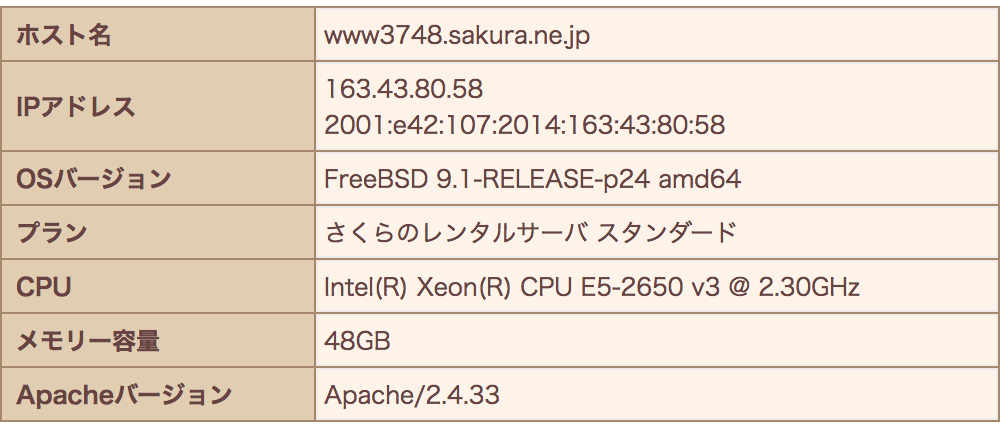Select the FreeBSD 9.1-RELEASE-p24 amd64 value
The image size is (1008, 424).
click(532, 179)
